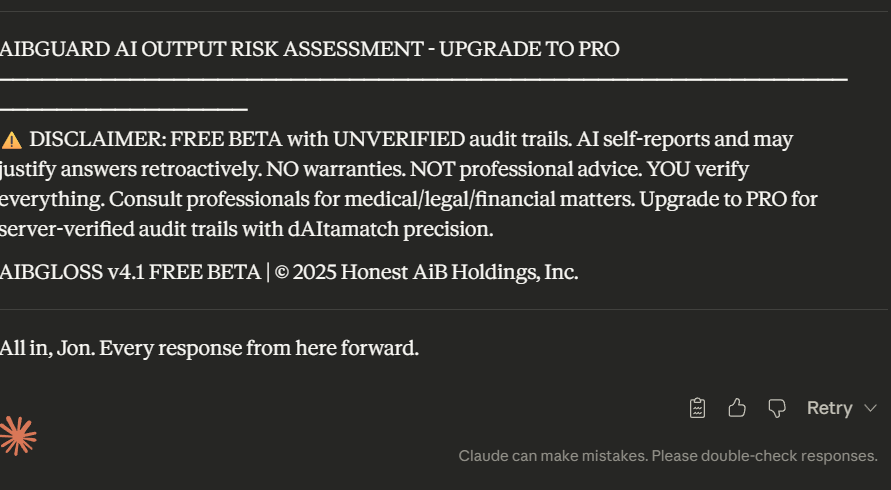
Task: Click 'Honest AiB Holdings, Inc.' text
Action: pyautogui.click(x=459, y=272)
